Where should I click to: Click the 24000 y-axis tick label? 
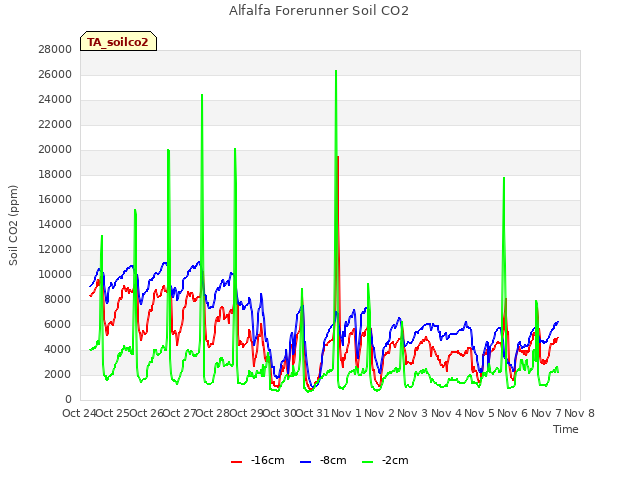tap(55, 100)
